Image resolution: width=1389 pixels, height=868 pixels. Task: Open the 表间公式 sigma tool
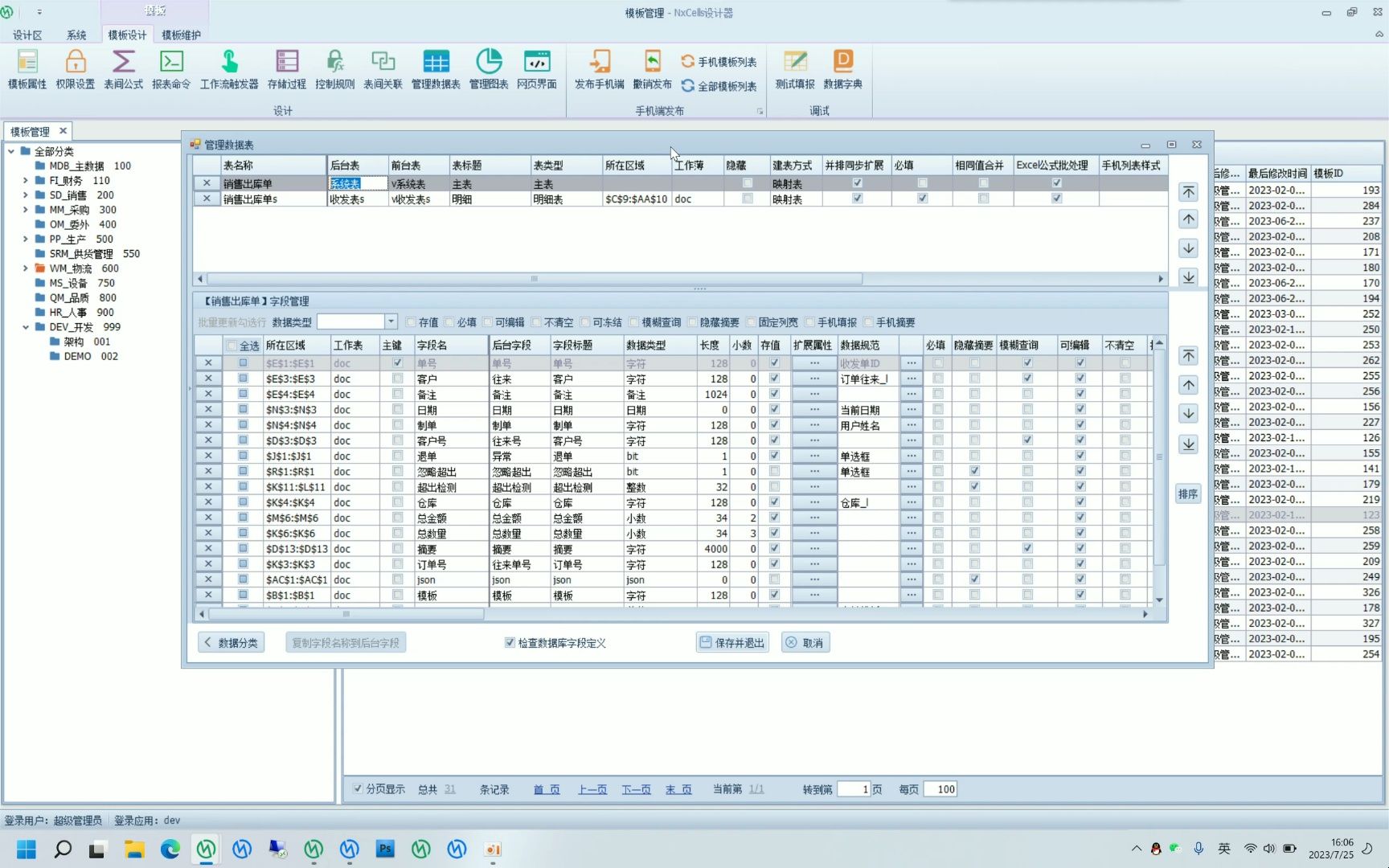tap(123, 68)
